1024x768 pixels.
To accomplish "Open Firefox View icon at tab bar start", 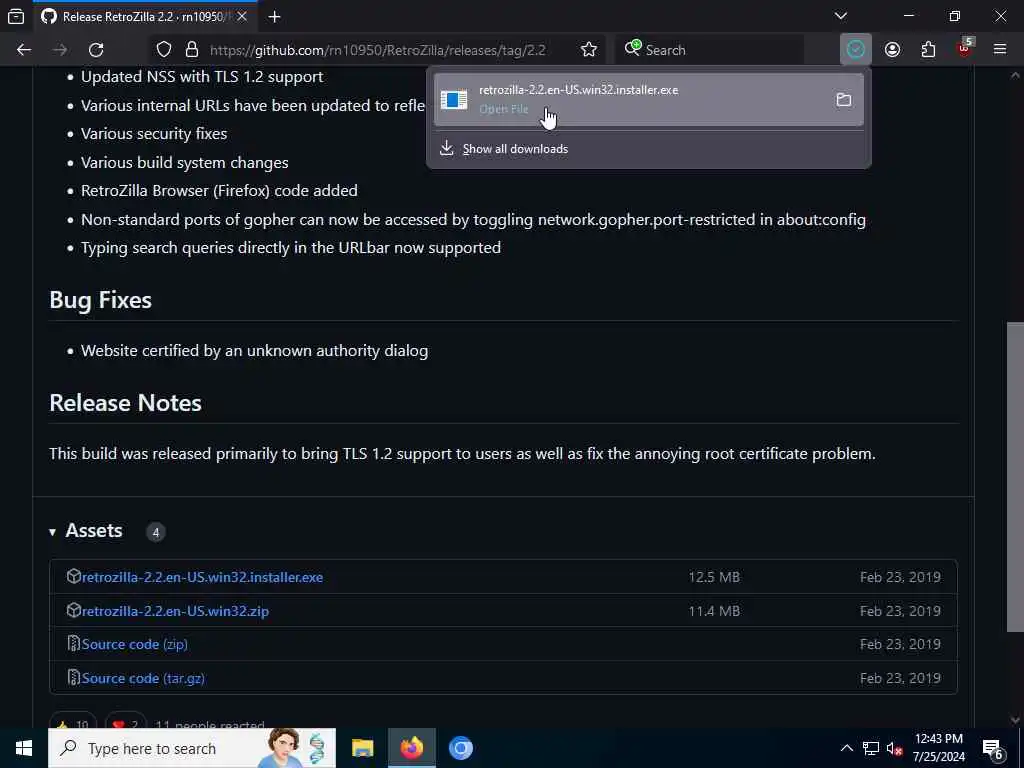I will point(16,16).
